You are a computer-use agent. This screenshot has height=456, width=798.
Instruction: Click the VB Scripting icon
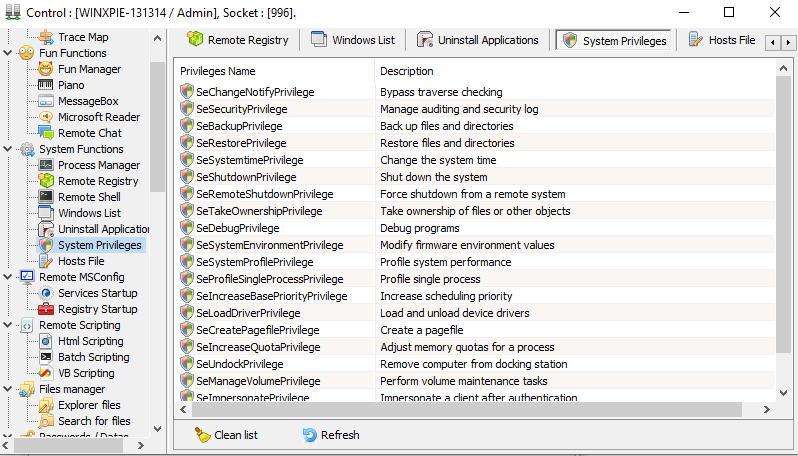pos(46,373)
